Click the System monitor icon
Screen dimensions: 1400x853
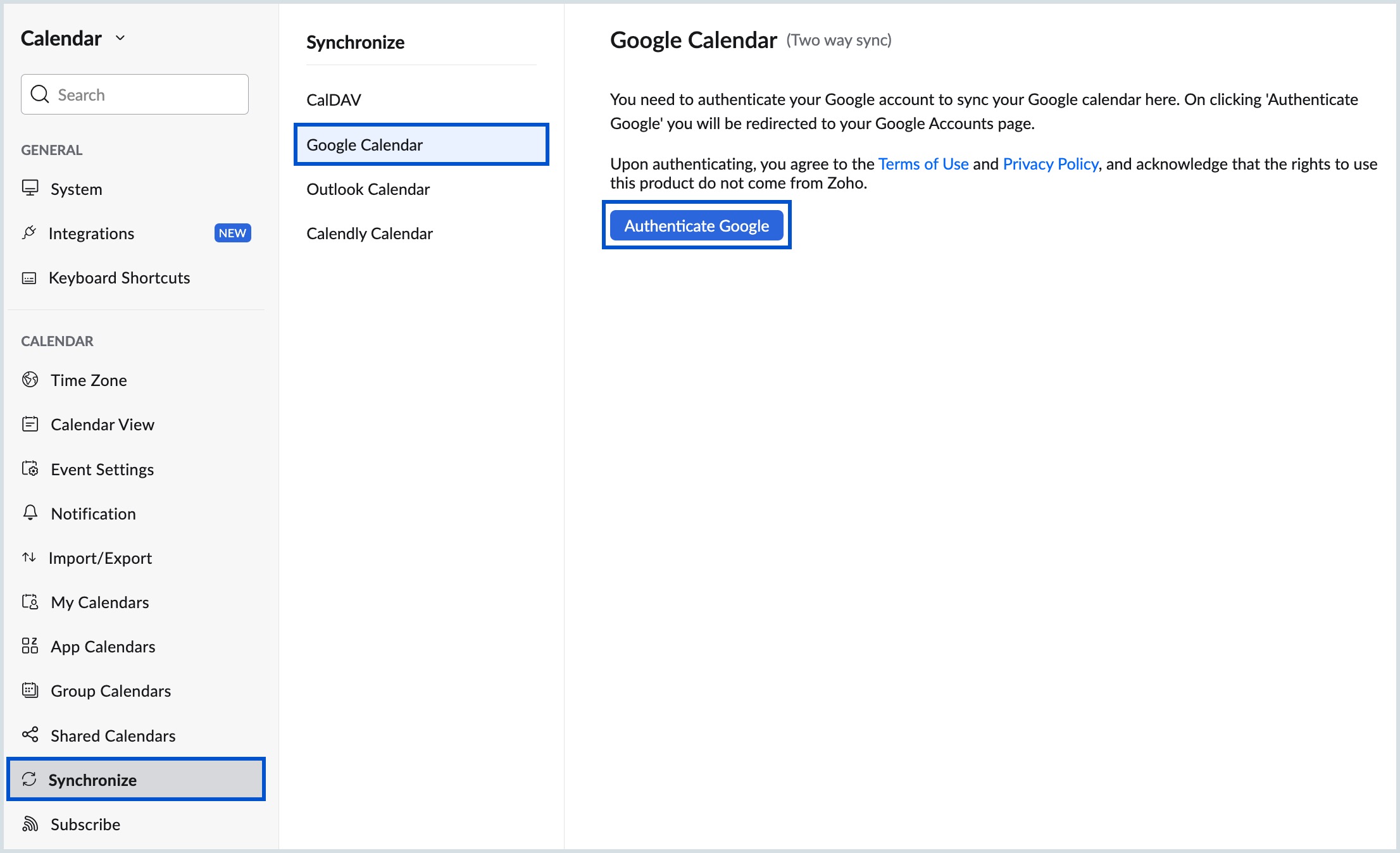pos(30,189)
